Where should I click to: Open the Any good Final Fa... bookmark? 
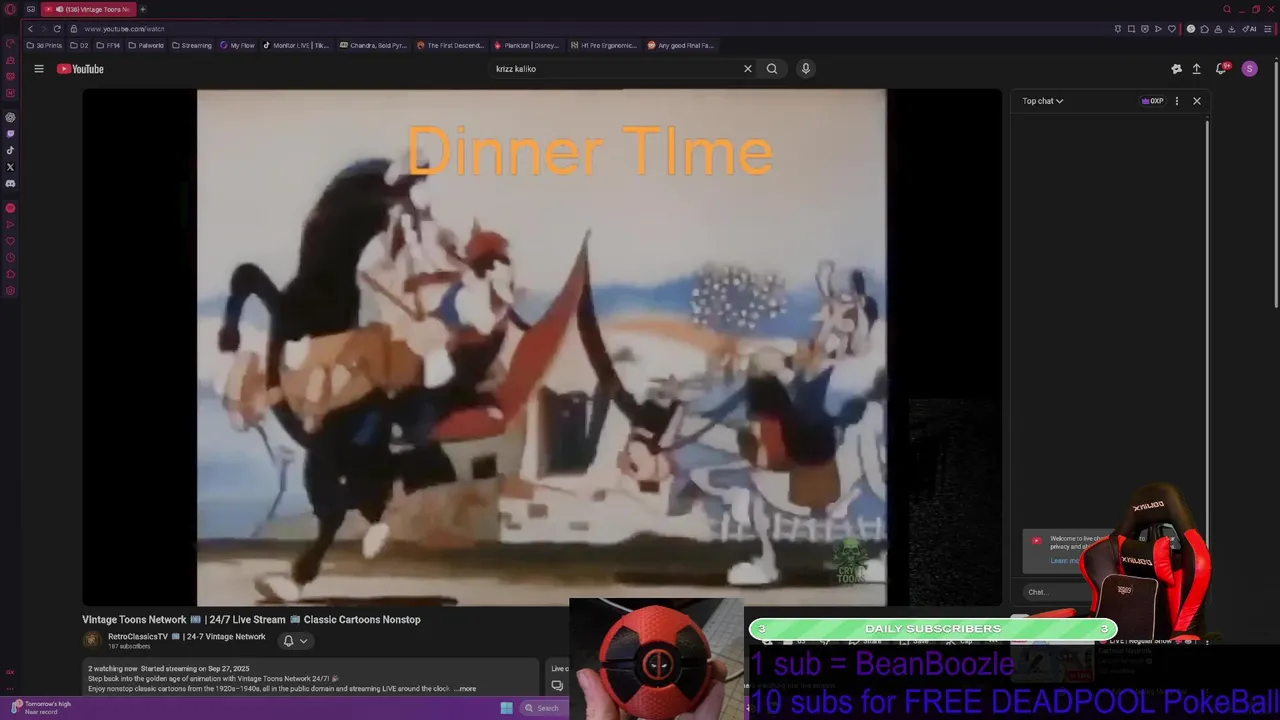tap(680, 45)
